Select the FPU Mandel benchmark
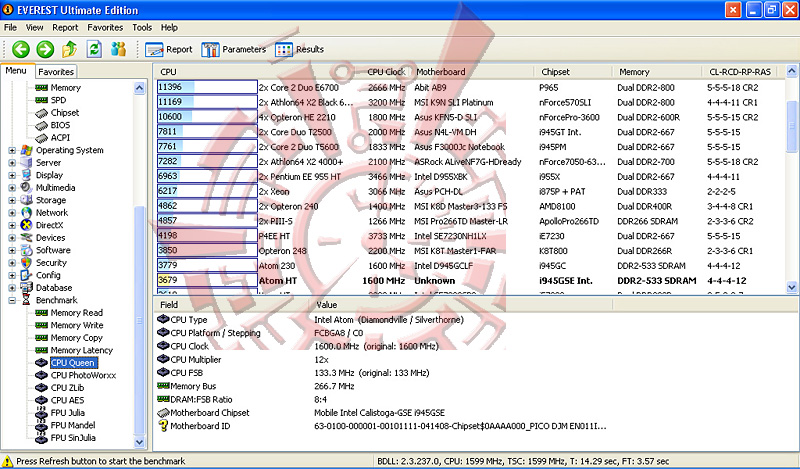This screenshot has width=800, height=469. (x=73, y=425)
